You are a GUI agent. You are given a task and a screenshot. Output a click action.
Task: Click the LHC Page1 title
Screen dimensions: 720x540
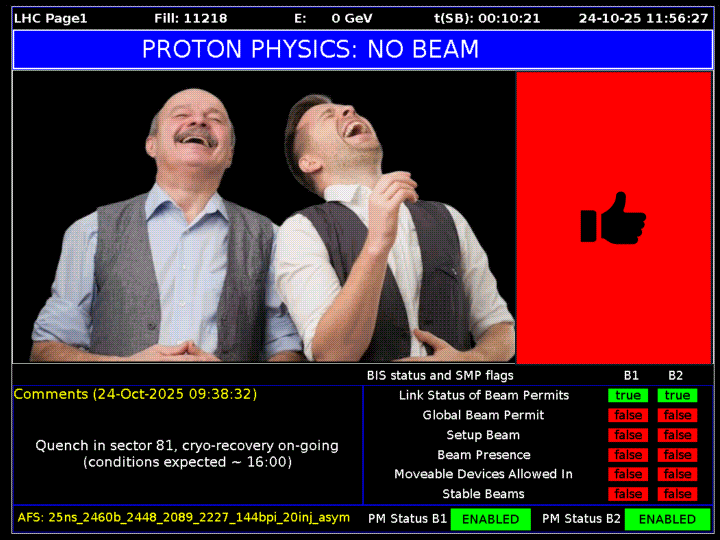click(x=51, y=18)
